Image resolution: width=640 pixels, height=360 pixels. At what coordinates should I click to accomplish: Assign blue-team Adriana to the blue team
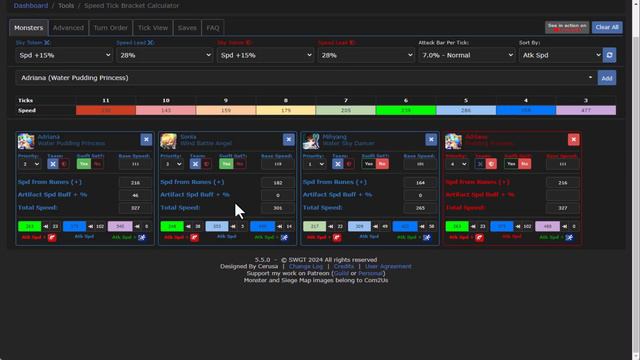click(53, 164)
